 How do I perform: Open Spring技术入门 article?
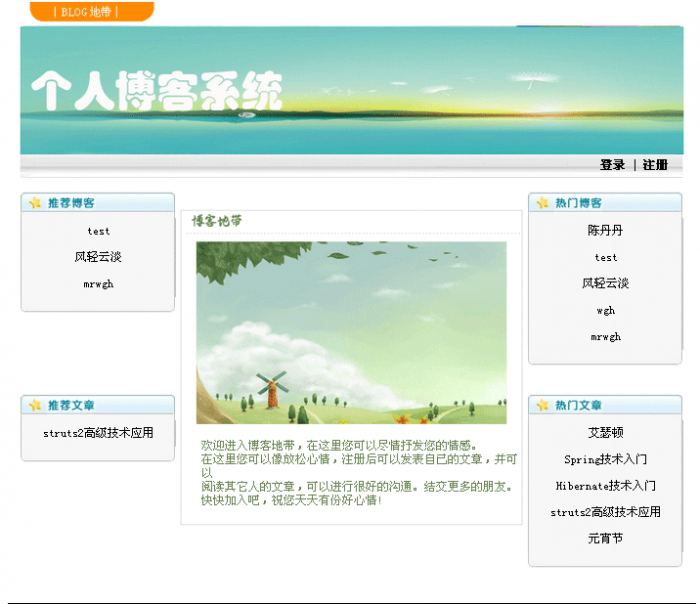point(605,460)
